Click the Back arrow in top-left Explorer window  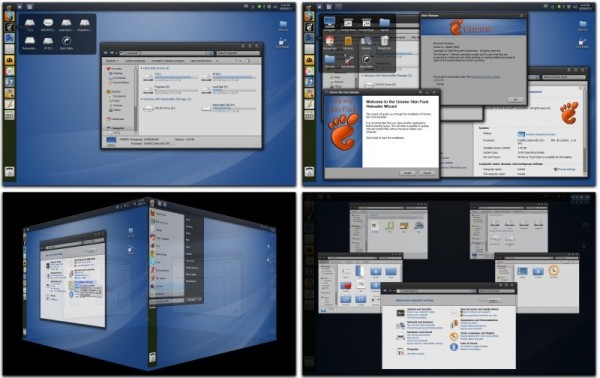pos(106,53)
